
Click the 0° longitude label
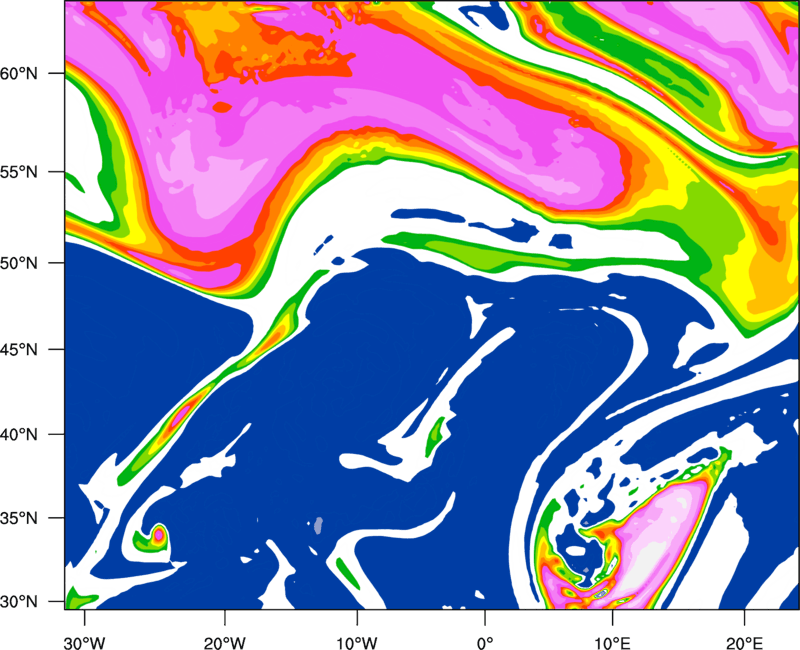pos(485,642)
